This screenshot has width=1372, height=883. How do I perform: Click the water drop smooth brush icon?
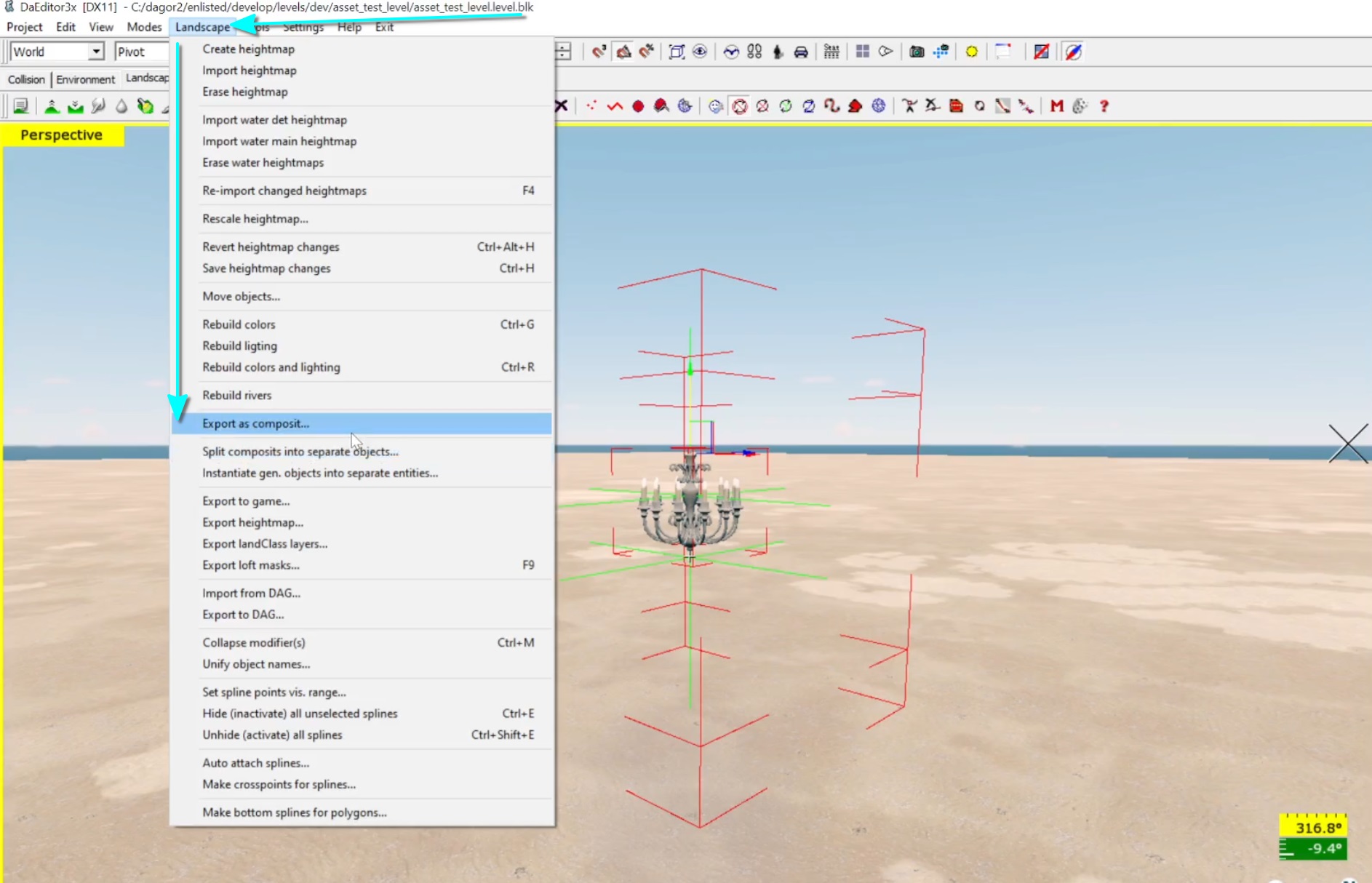click(121, 106)
